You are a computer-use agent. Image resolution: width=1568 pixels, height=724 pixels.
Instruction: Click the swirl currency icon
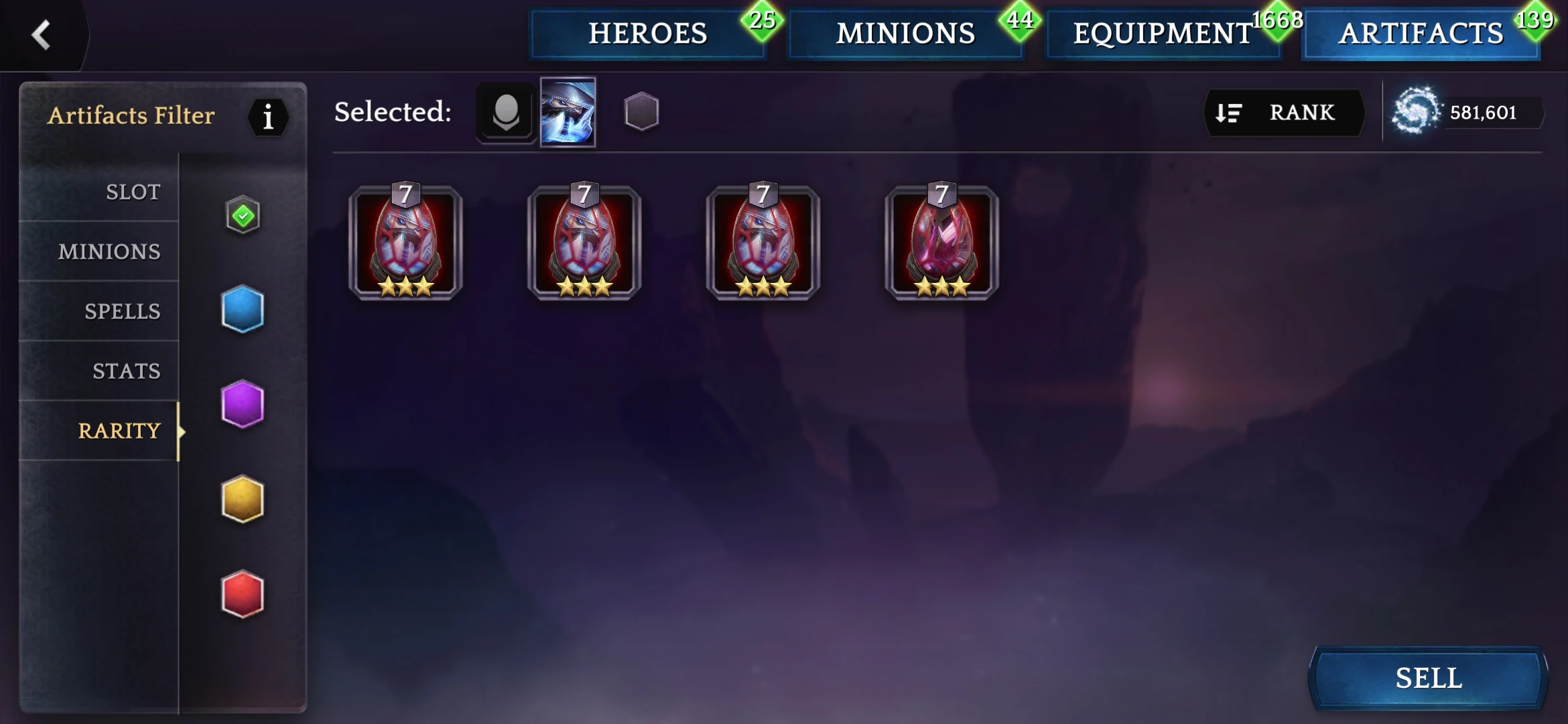(x=1415, y=111)
